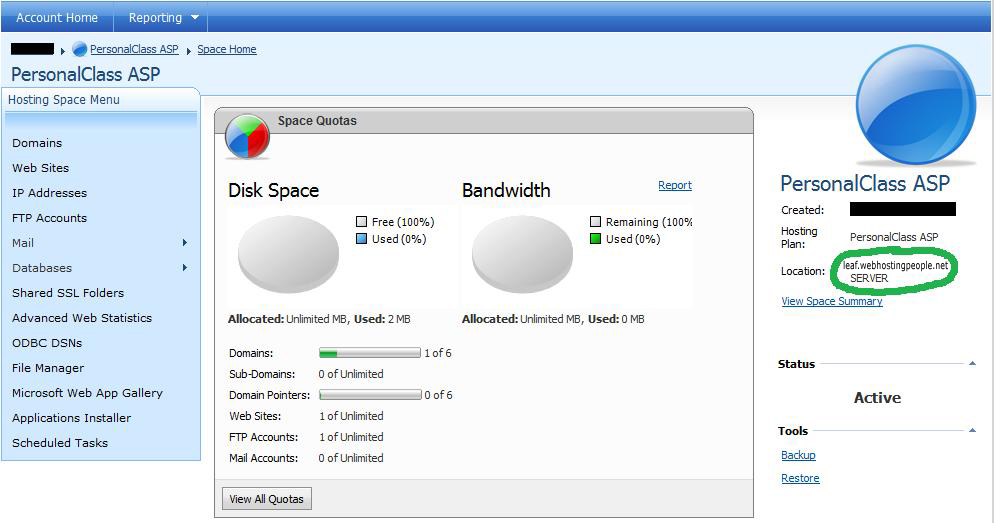Click the Bandwidth heading
The image size is (994, 523).
coord(506,190)
